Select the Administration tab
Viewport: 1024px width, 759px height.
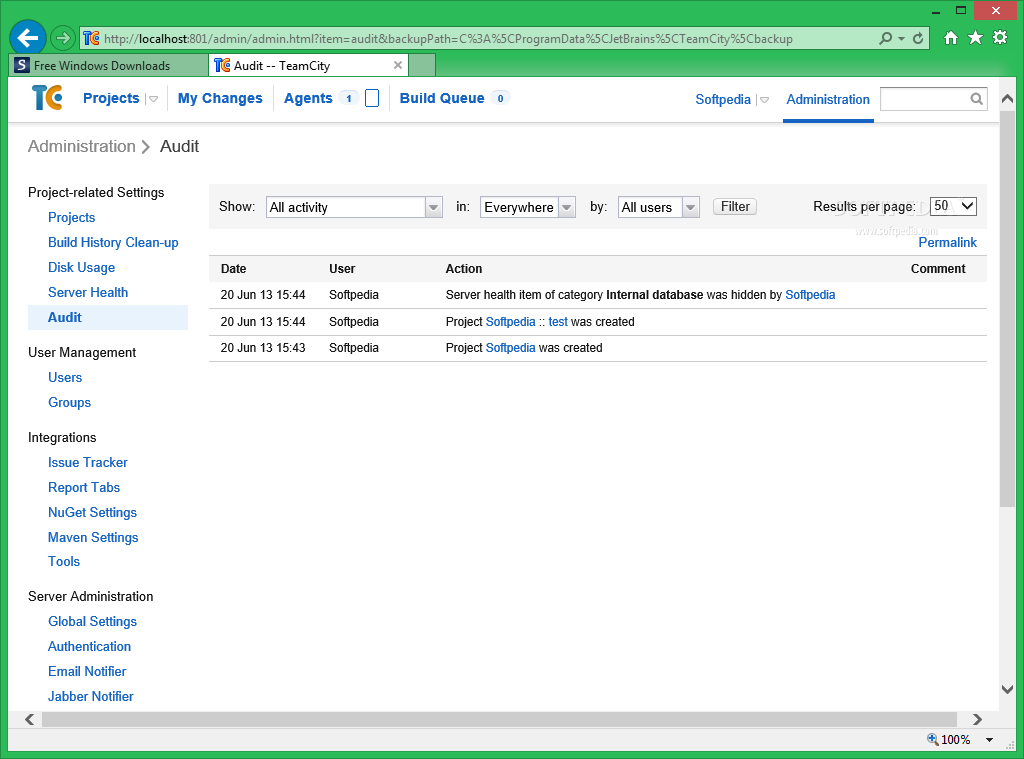coord(828,99)
